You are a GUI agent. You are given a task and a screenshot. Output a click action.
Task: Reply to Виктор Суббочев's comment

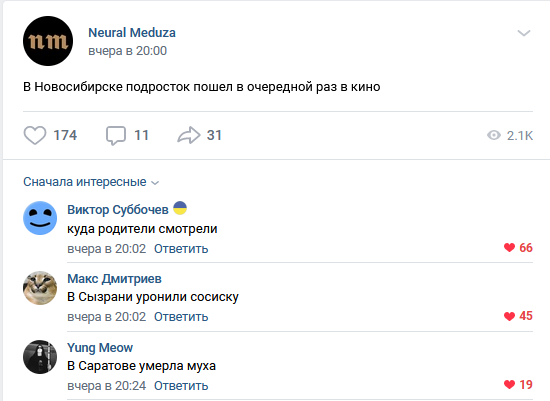(x=181, y=249)
